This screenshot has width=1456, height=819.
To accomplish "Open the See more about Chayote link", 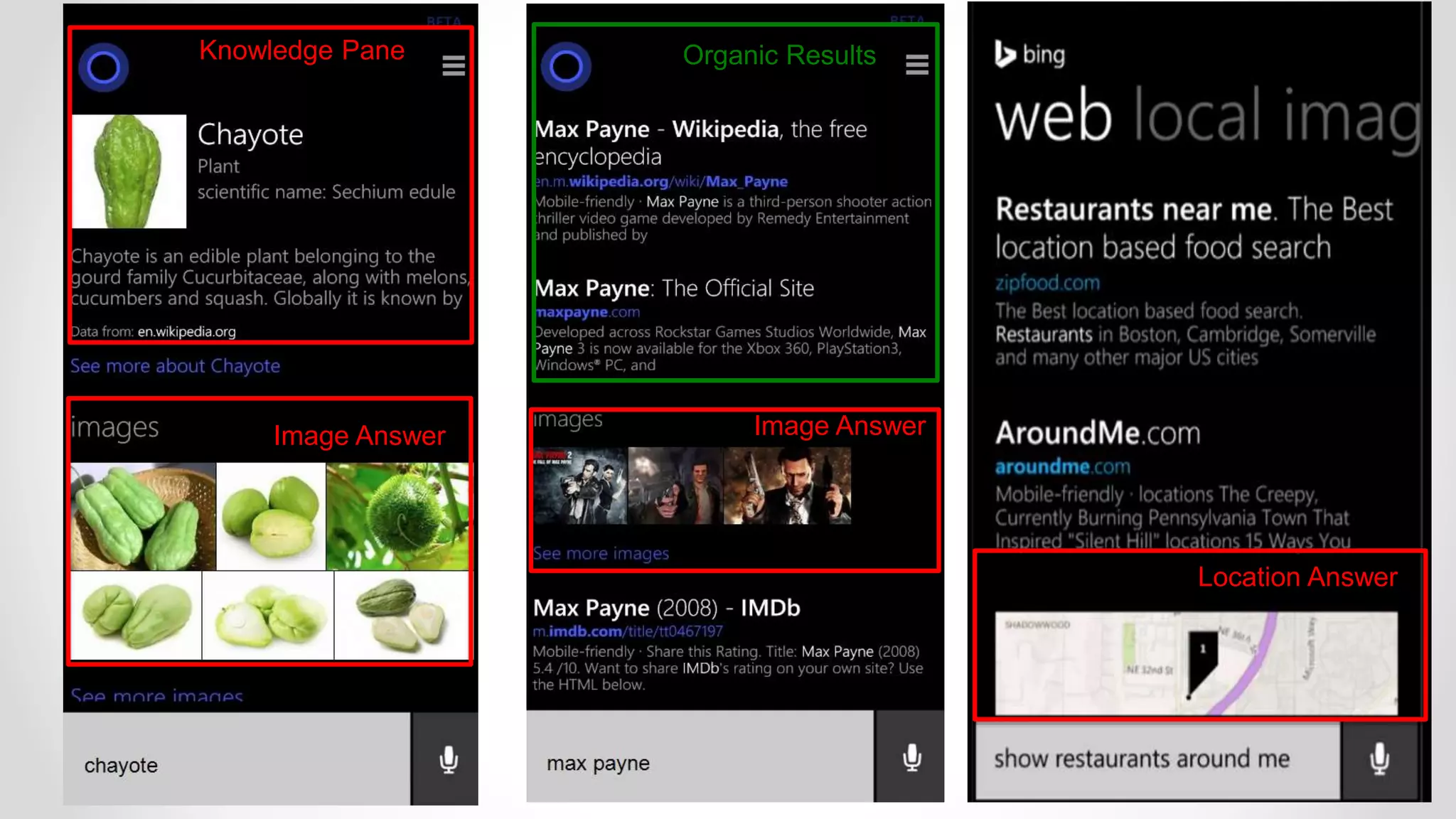I will coord(175,365).
